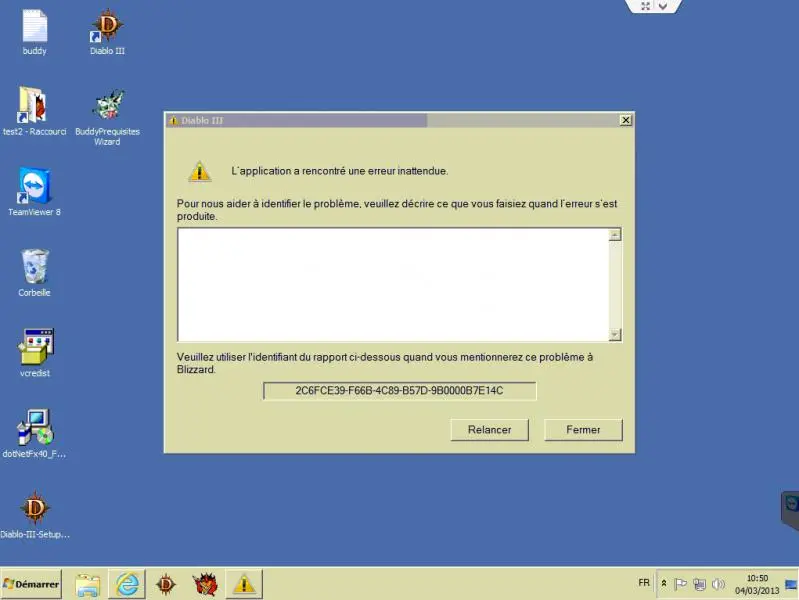Select the BuddyPrerequisites Wizard icon
The height and width of the screenshot is (600, 799).
point(107,107)
